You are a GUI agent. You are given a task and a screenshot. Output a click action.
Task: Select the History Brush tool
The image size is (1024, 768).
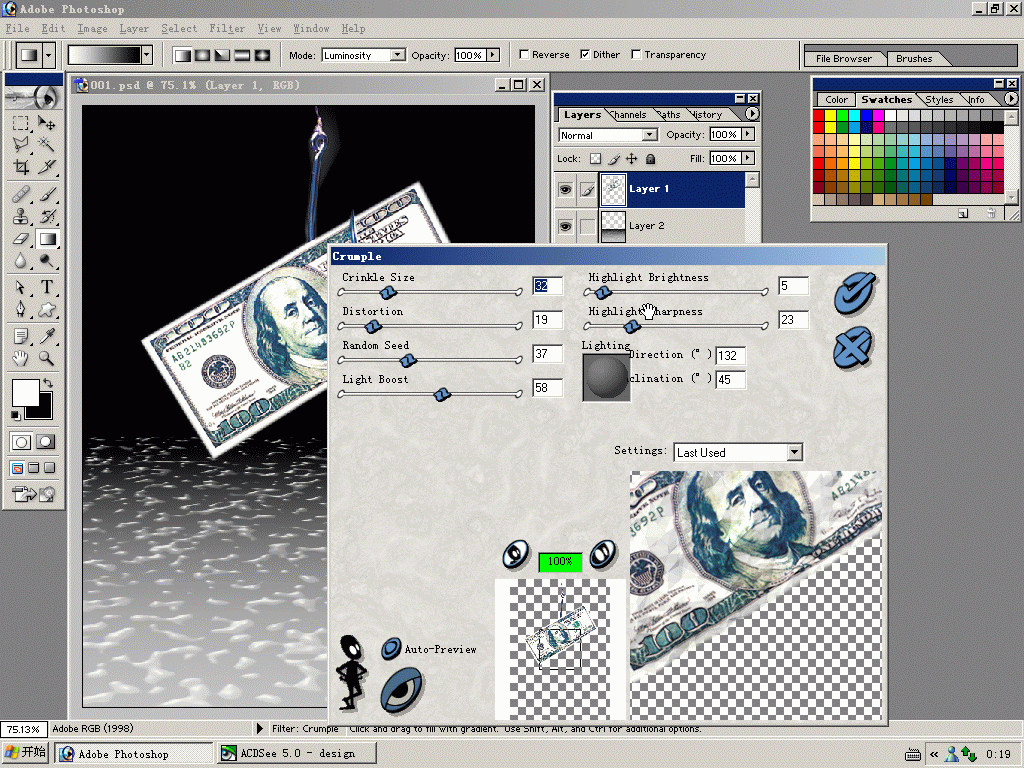click(x=46, y=217)
